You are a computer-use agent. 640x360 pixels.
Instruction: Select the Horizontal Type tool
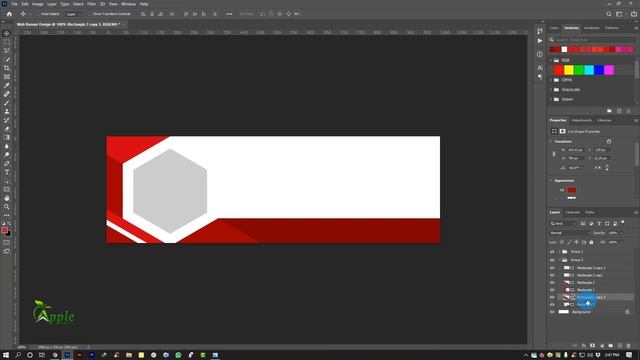[7, 172]
